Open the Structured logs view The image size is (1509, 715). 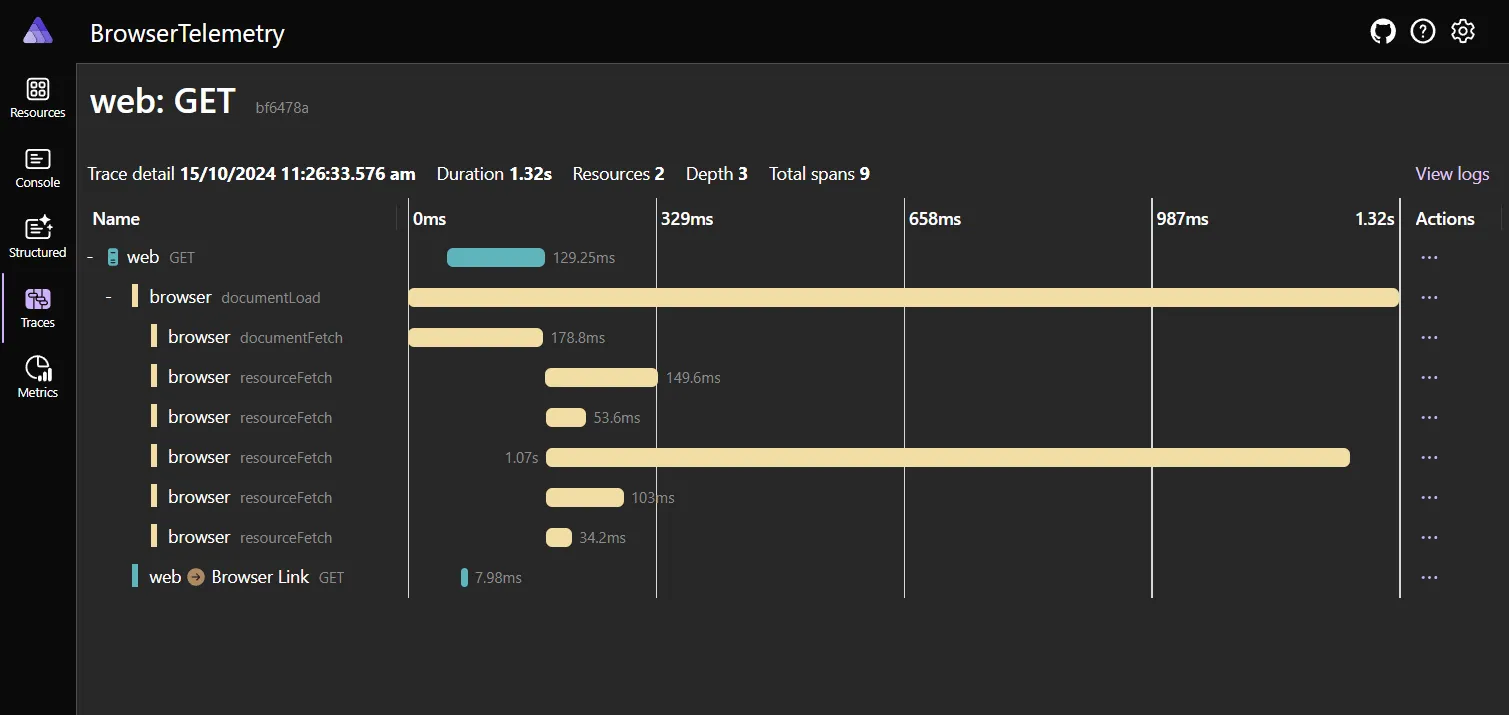coord(37,236)
